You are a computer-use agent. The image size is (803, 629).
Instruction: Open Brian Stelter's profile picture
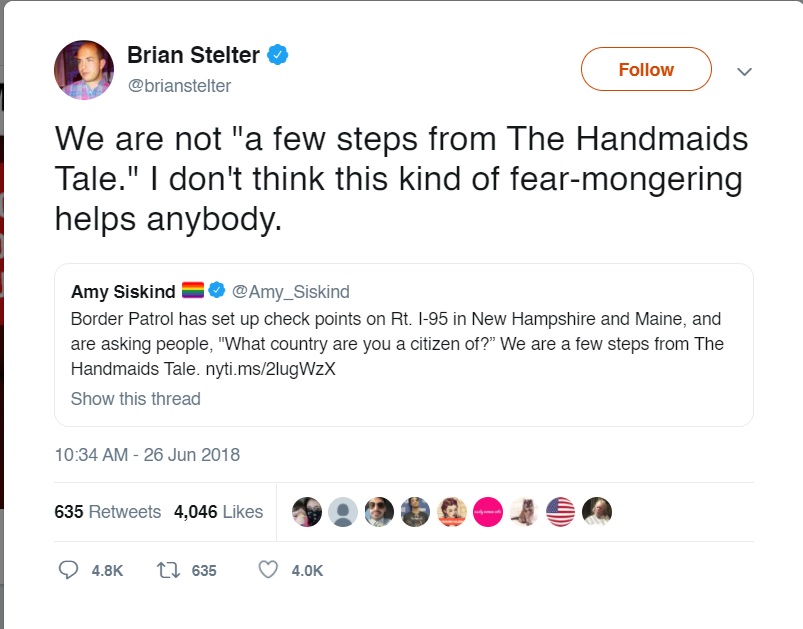[84, 69]
